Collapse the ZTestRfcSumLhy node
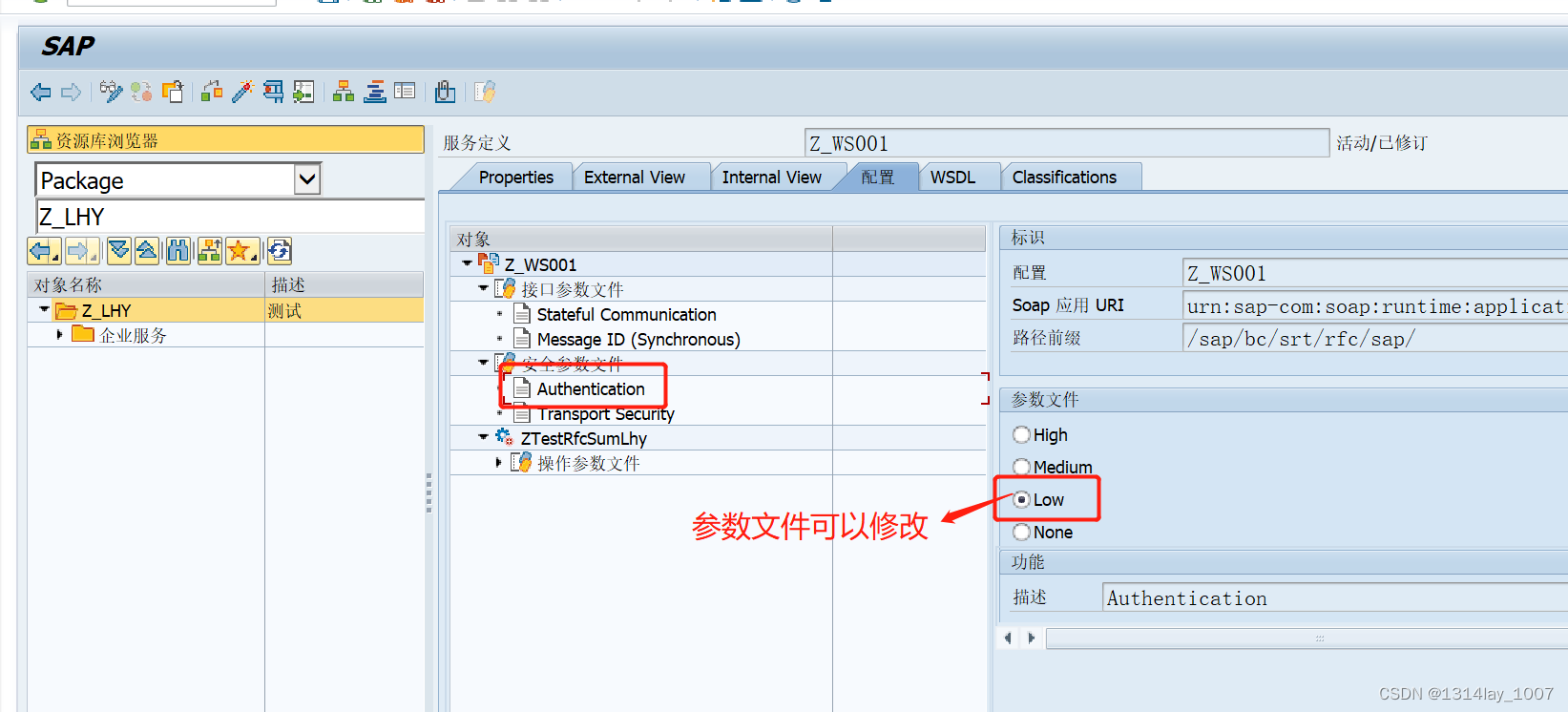The image size is (1568, 712). [x=483, y=437]
